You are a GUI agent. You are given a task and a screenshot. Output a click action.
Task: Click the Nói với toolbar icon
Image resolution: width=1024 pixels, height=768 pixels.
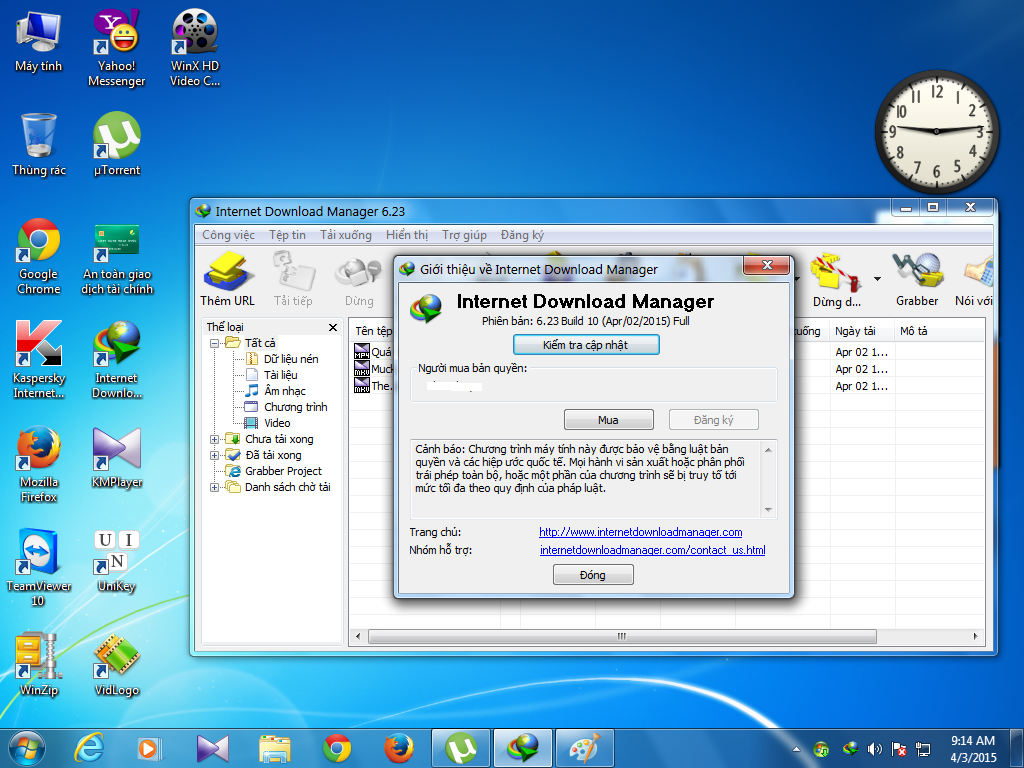click(974, 280)
